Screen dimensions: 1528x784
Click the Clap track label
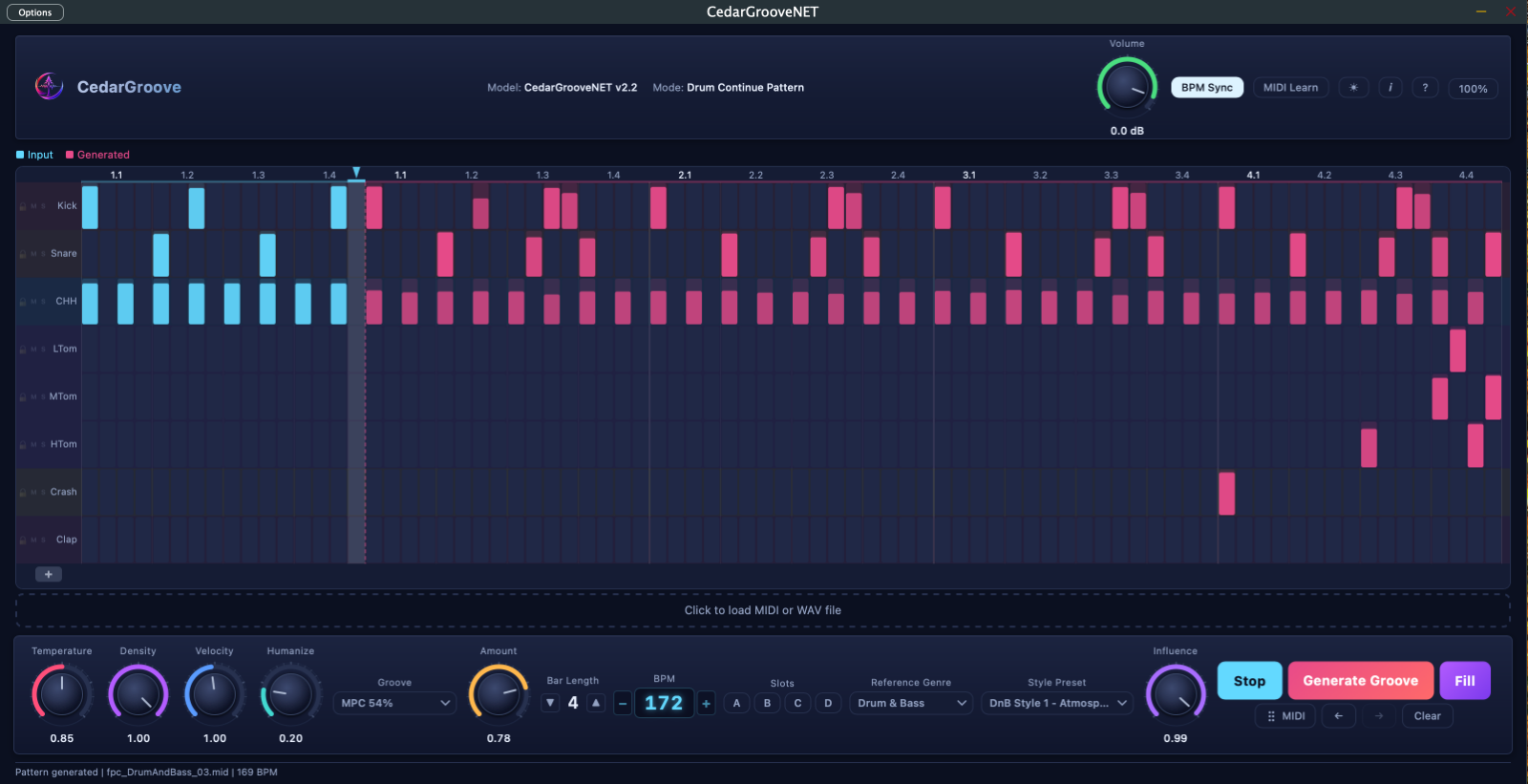(67, 540)
